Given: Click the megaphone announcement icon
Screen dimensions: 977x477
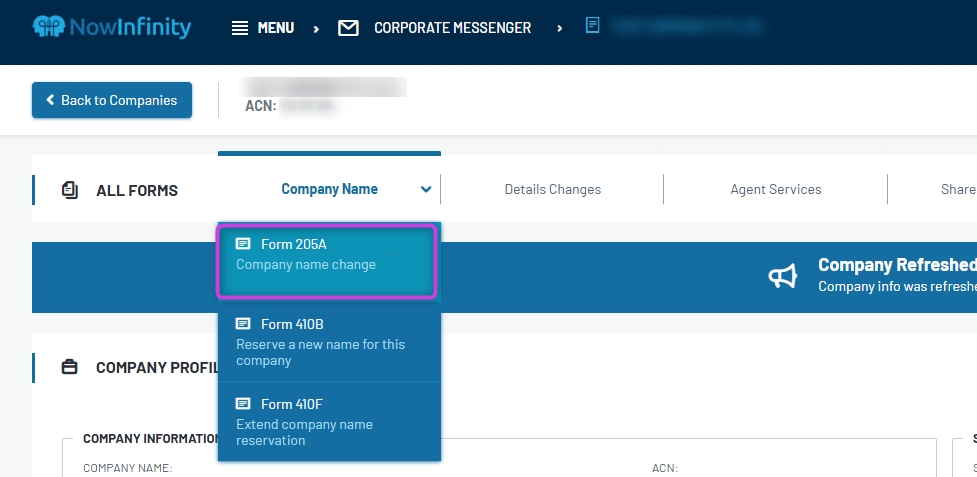Looking at the screenshot, I should tap(783, 276).
